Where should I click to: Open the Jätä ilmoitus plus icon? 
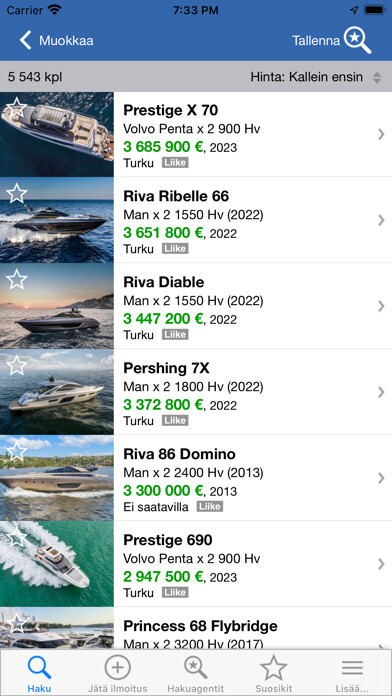coord(117,668)
